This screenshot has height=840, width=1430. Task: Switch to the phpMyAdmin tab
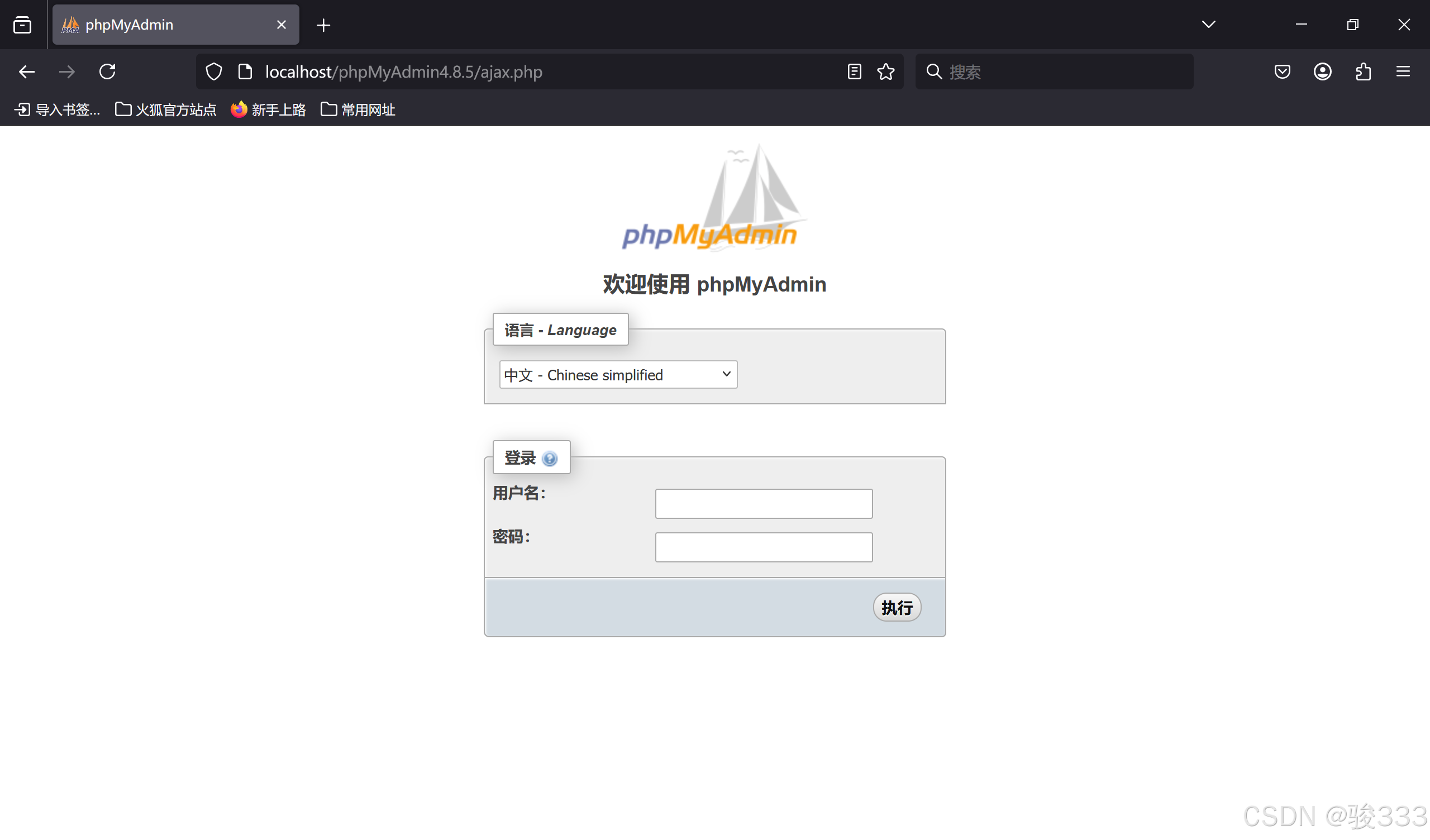[x=165, y=25]
